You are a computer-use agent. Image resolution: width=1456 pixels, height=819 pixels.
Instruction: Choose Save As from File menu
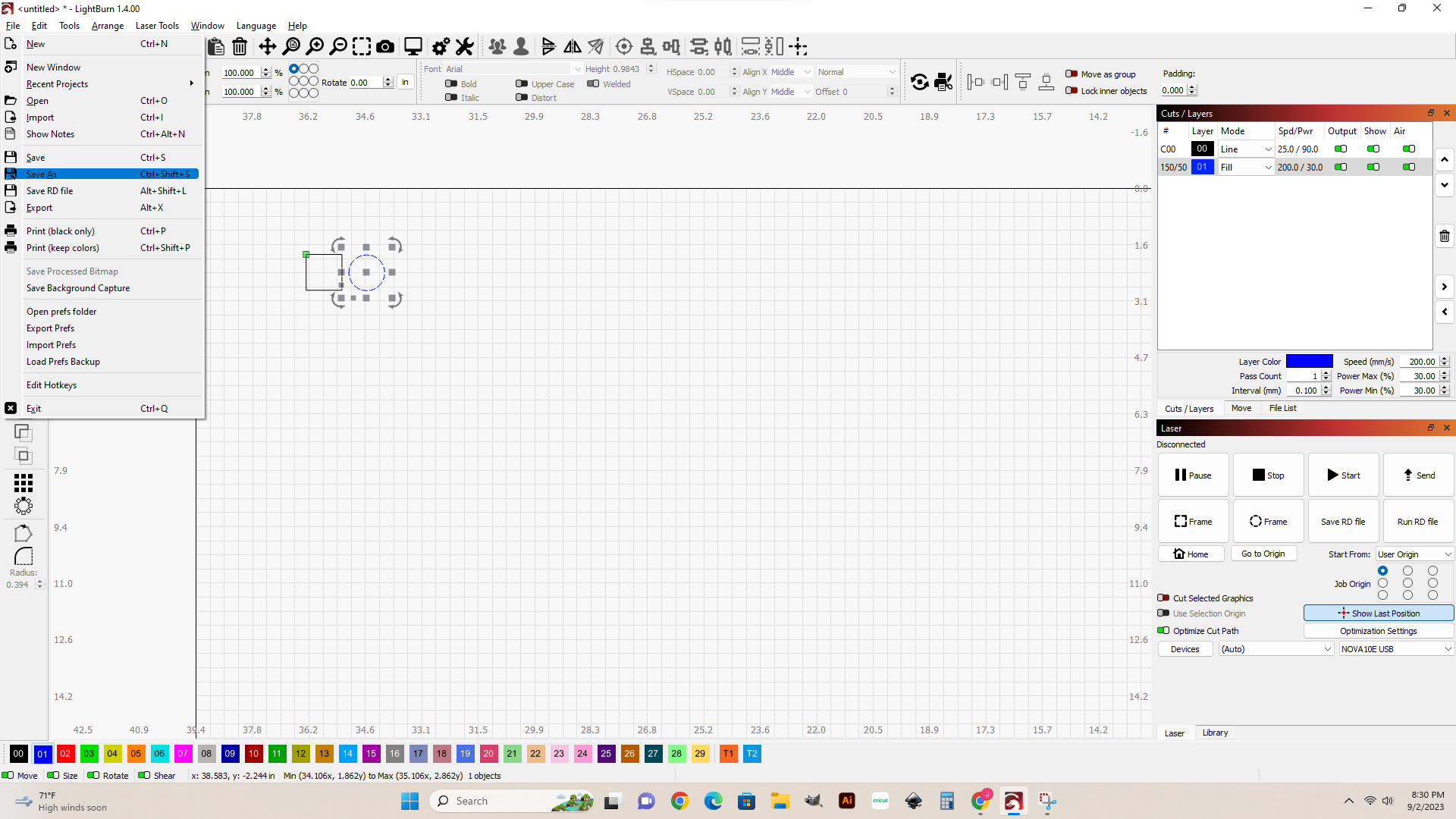[x=42, y=174]
